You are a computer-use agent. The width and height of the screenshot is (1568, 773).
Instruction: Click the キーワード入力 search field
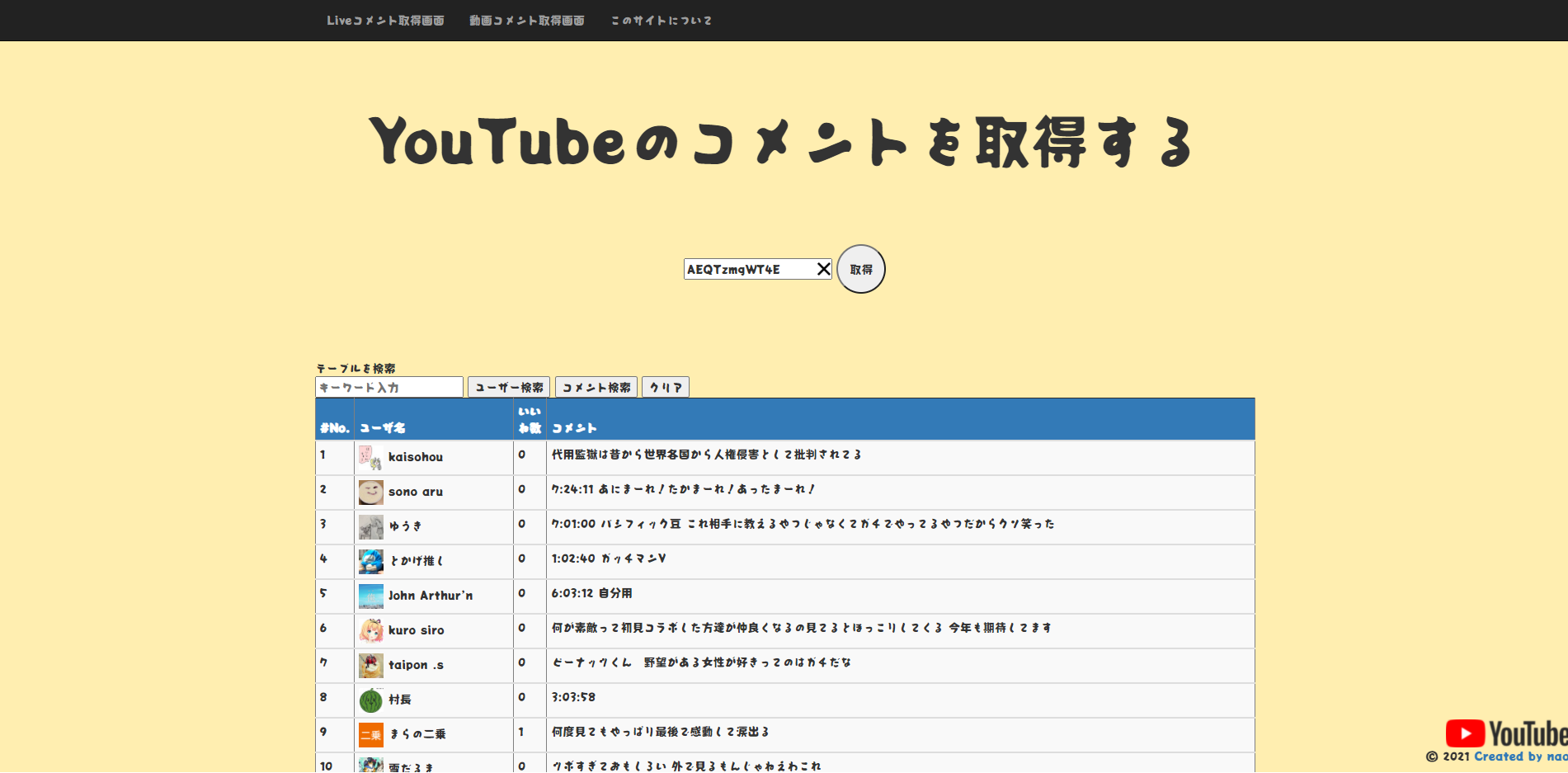tap(388, 386)
